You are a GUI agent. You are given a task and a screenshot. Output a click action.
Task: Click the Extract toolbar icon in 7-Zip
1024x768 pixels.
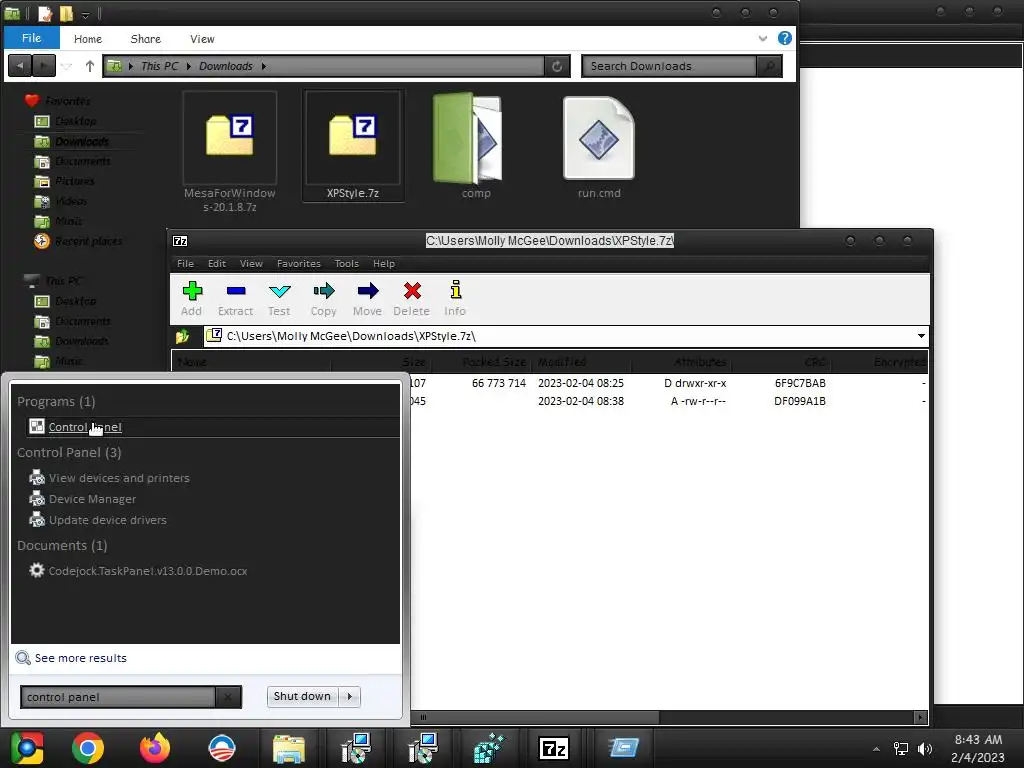point(235,298)
